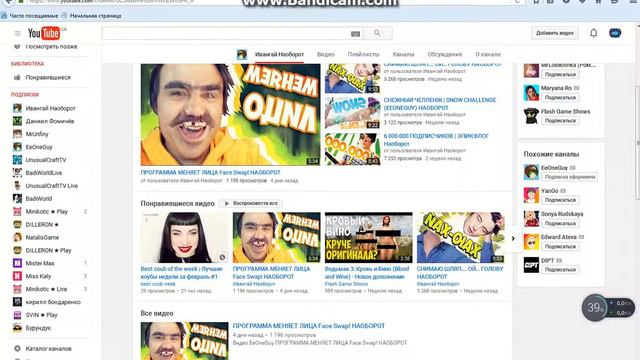
Task: Open the on-screen keyboard icon in search box
Action: [x=355, y=34]
